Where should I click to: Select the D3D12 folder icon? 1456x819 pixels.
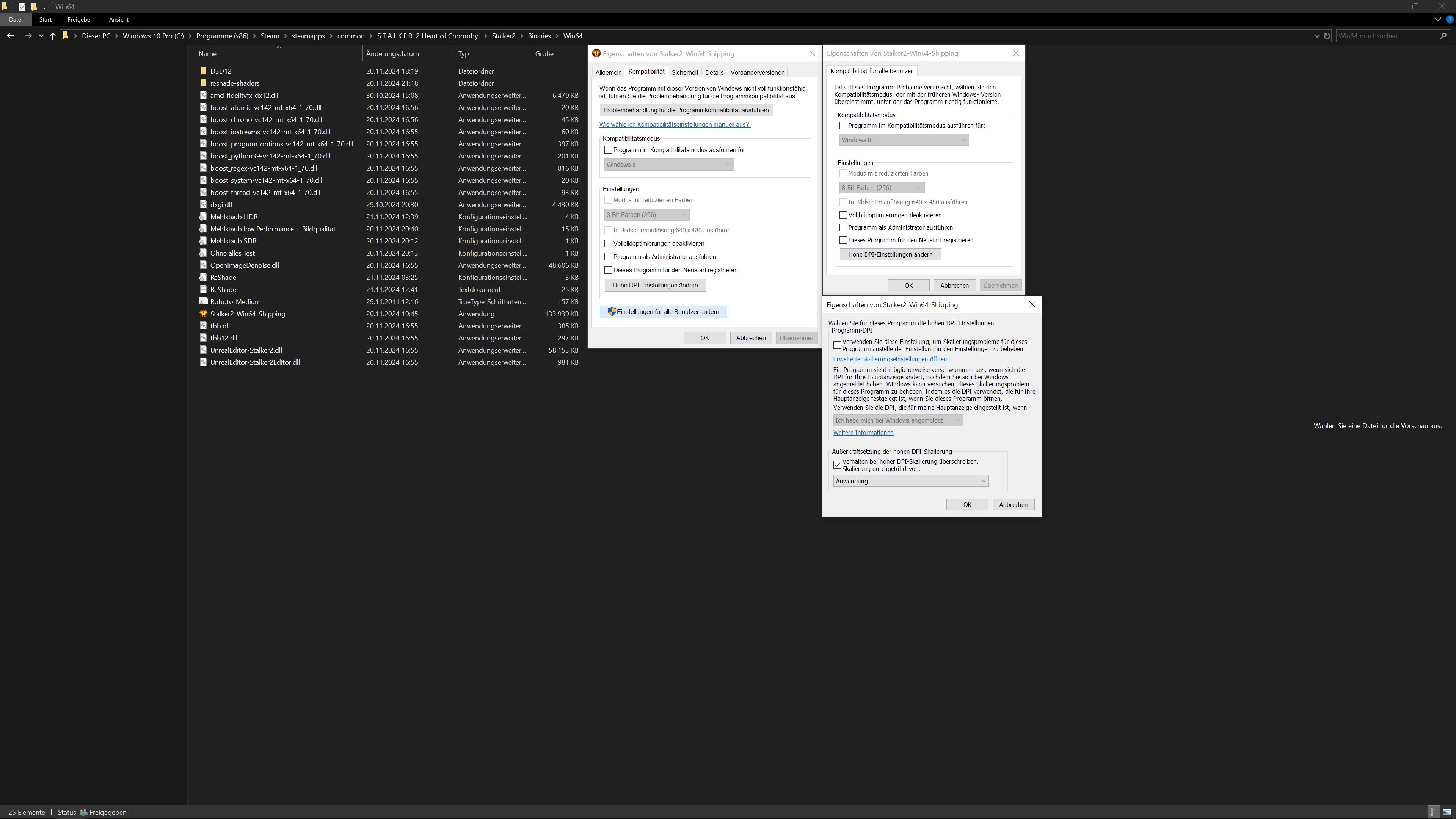pos(204,71)
